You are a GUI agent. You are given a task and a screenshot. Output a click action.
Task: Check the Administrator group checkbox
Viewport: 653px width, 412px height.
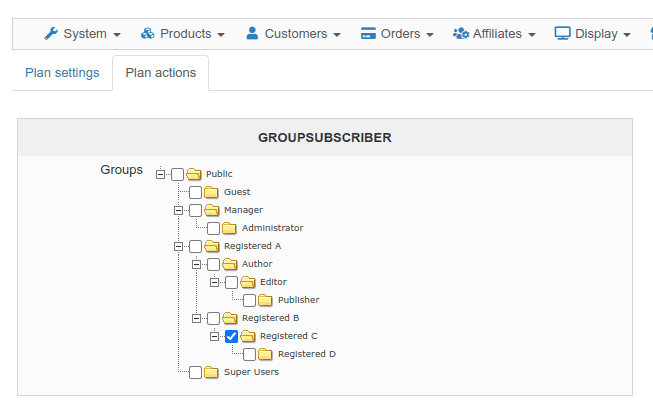tap(214, 228)
